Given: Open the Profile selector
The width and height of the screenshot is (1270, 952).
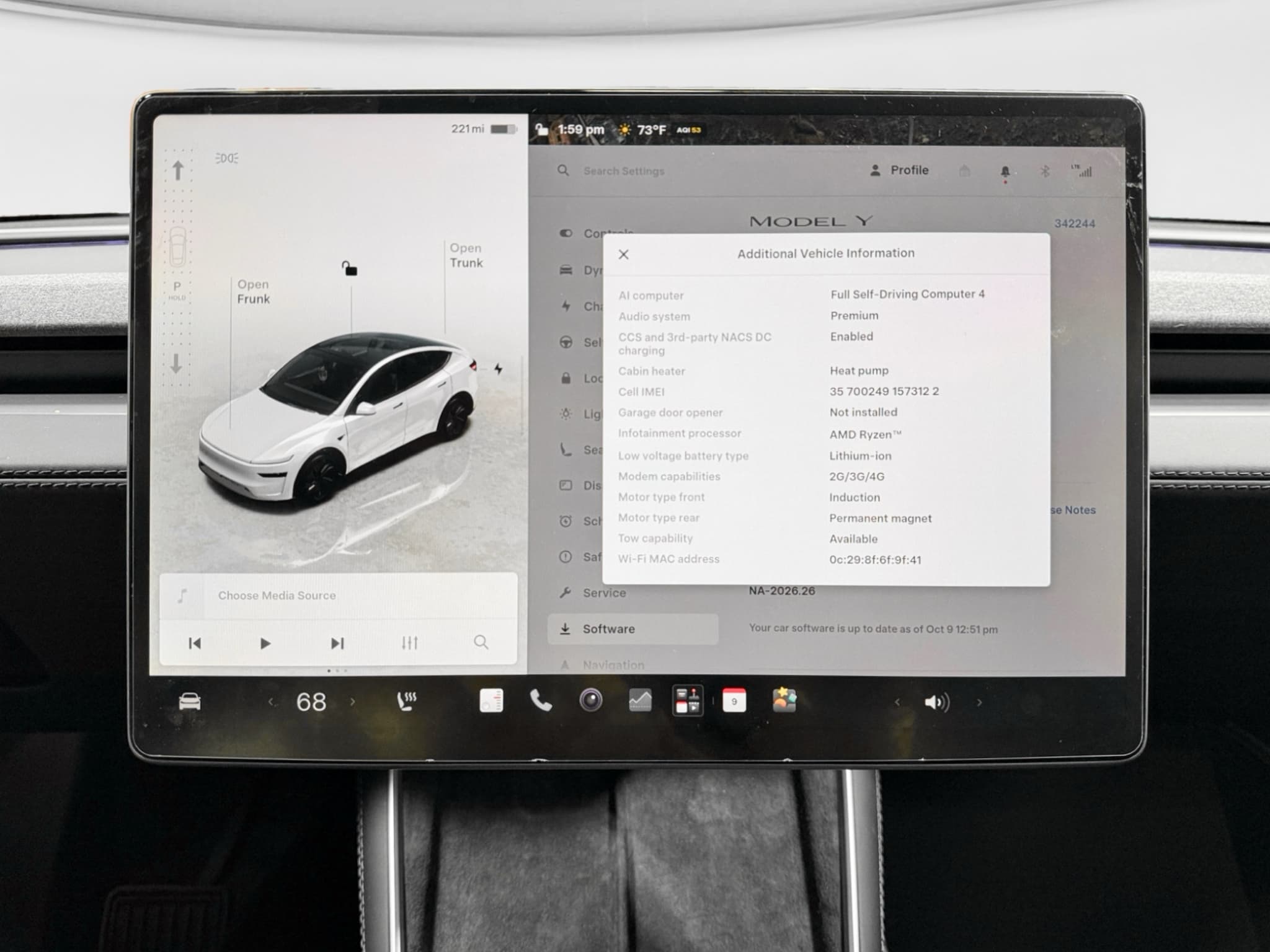Looking at the screenshot, I should [899, 170].
